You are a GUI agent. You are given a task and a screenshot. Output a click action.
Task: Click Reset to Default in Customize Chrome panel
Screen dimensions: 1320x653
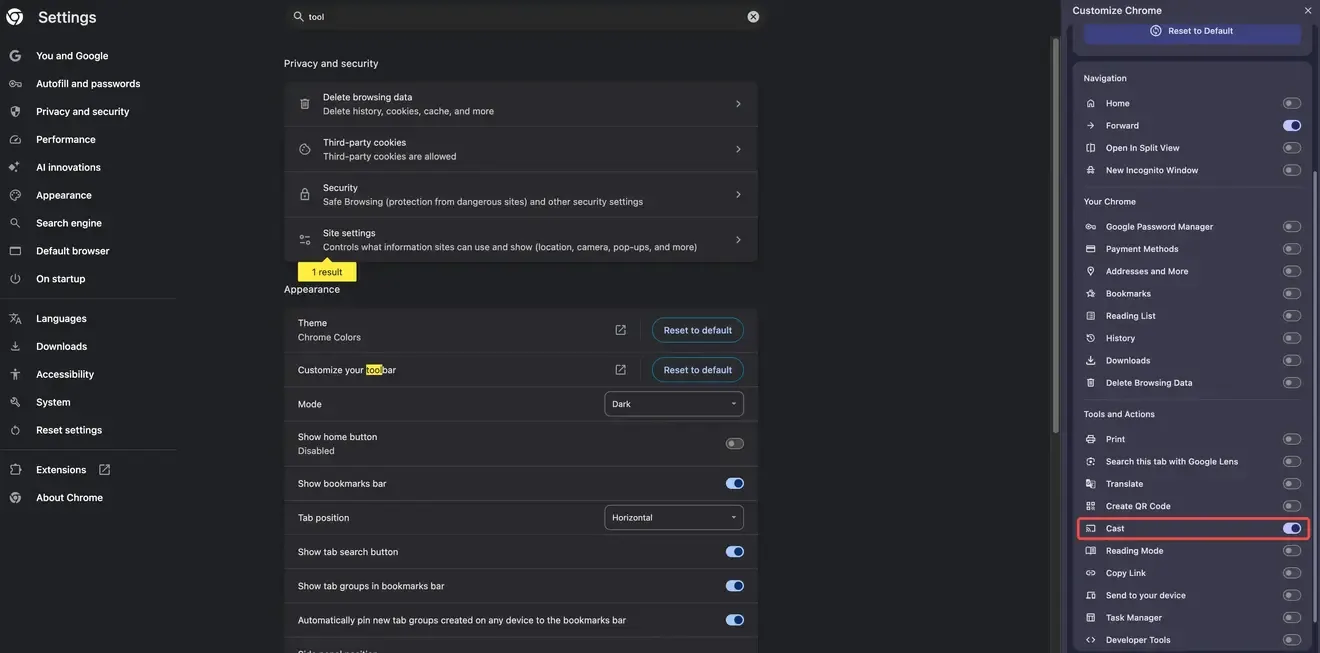[1192, 31]
